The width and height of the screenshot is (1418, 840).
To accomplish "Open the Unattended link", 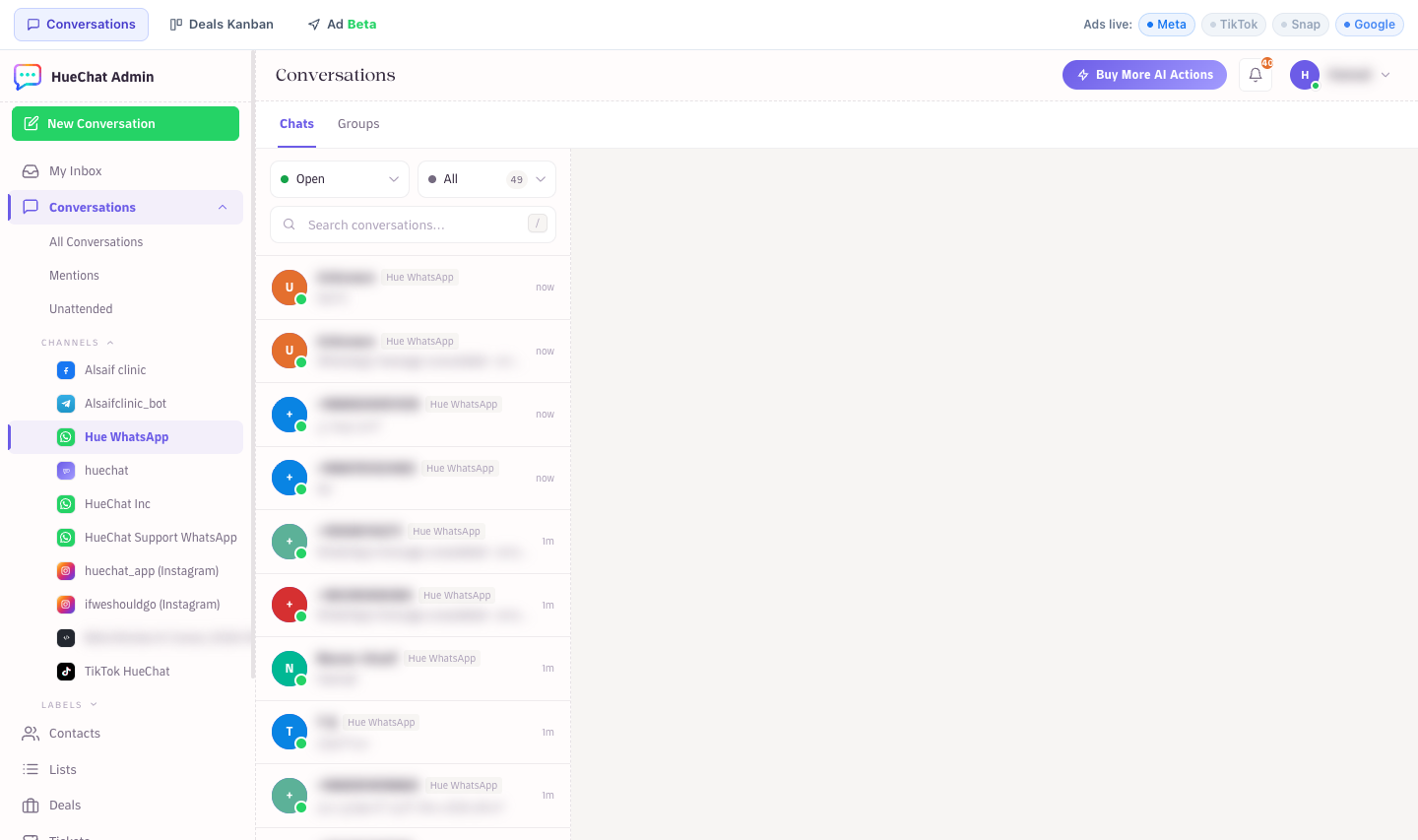I will 81,309.
